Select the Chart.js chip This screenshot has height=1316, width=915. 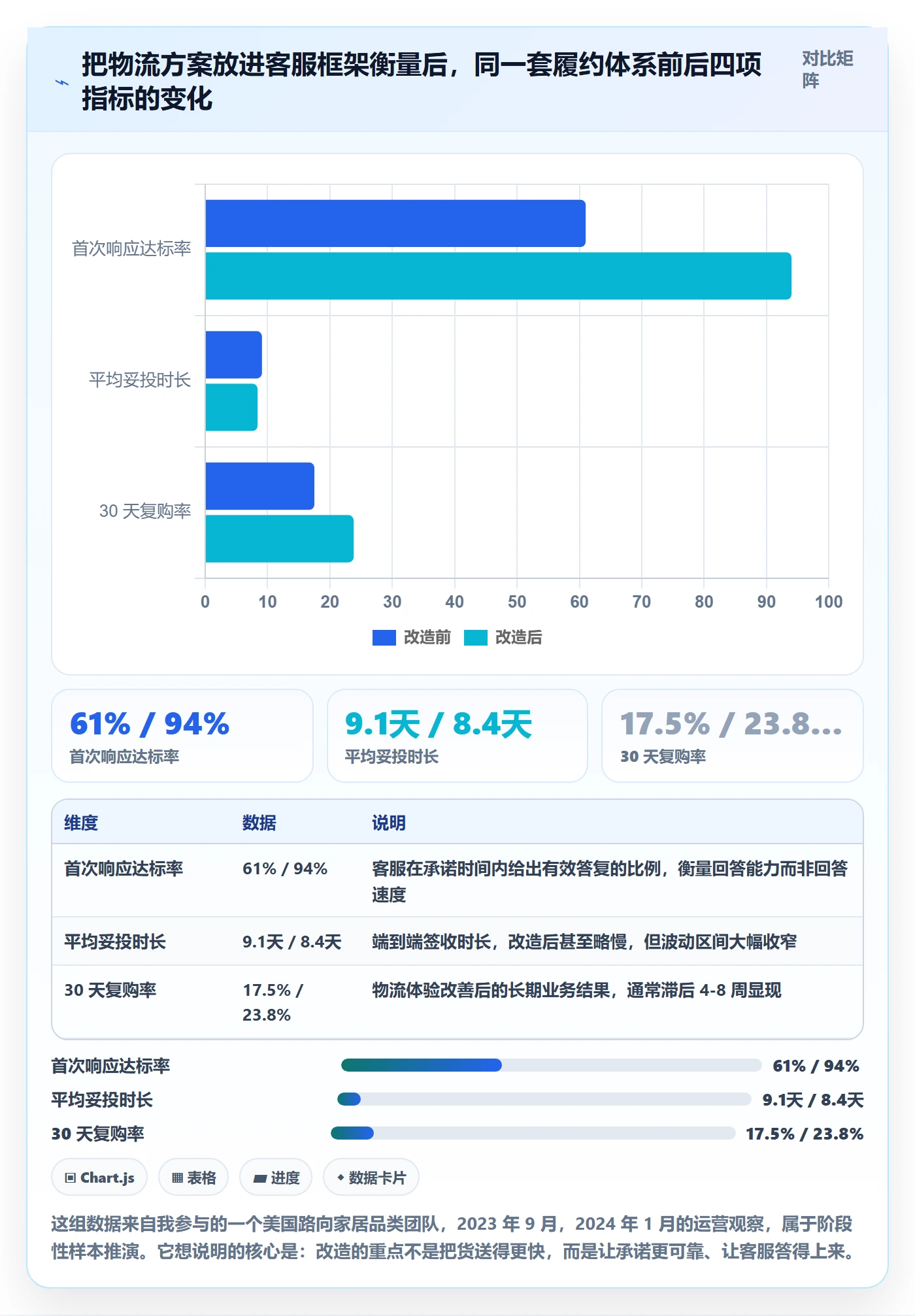tap(99, 1177)
